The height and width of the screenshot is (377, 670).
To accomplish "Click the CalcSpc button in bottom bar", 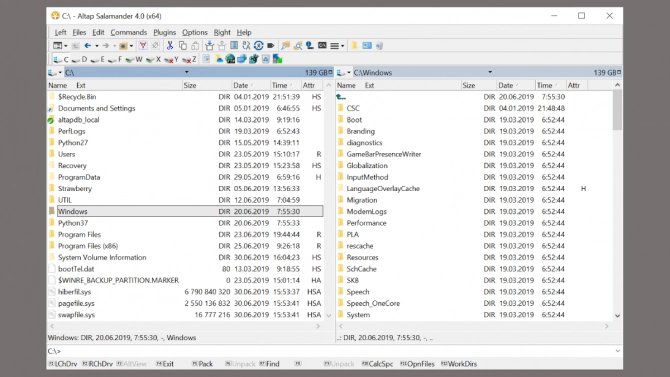I will point(377,364).
